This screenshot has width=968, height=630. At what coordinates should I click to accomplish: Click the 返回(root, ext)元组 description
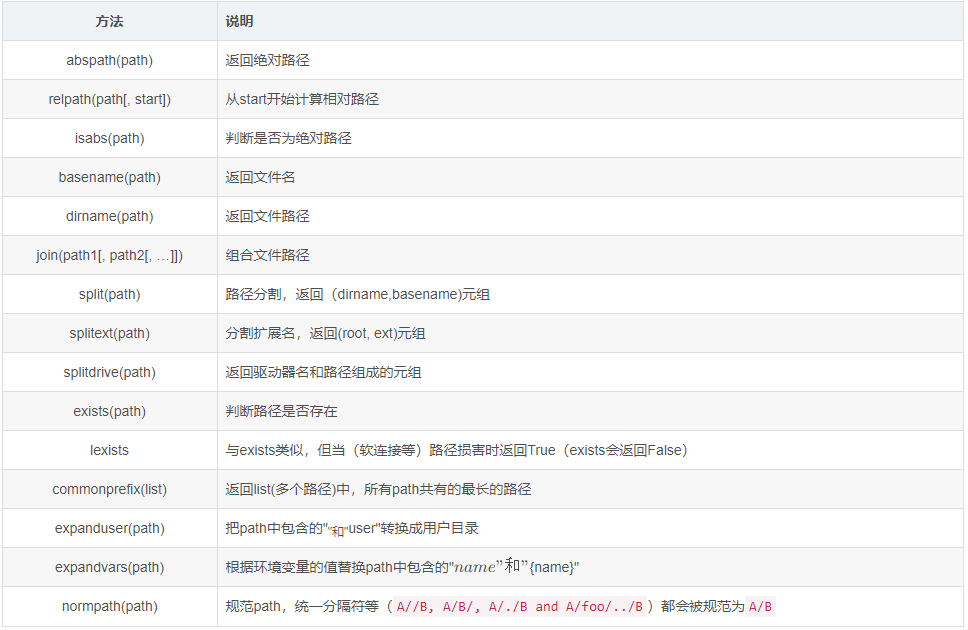click(x=367, y=334)
